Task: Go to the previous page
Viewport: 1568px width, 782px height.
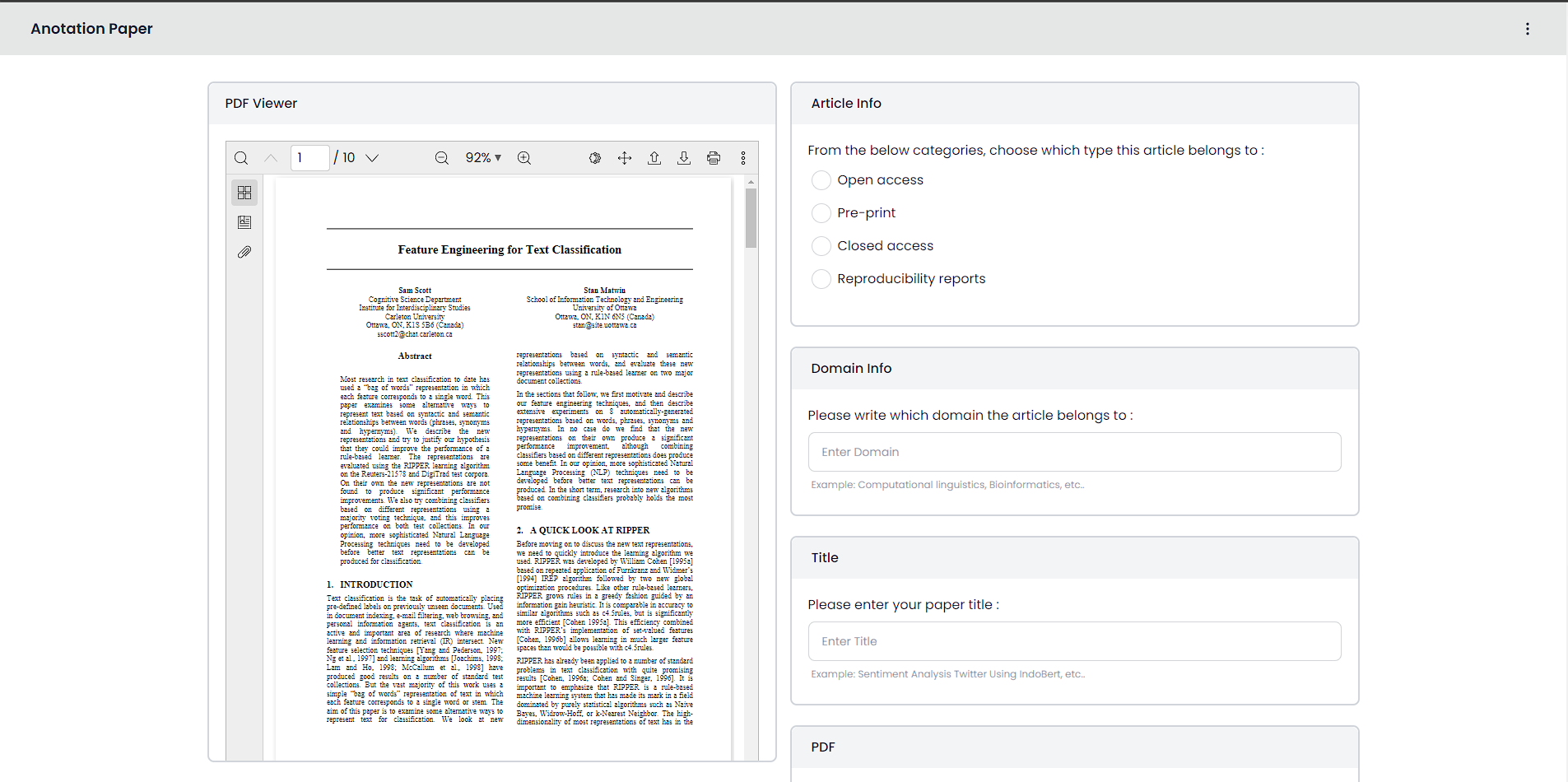Action: (x=271, y=157)
